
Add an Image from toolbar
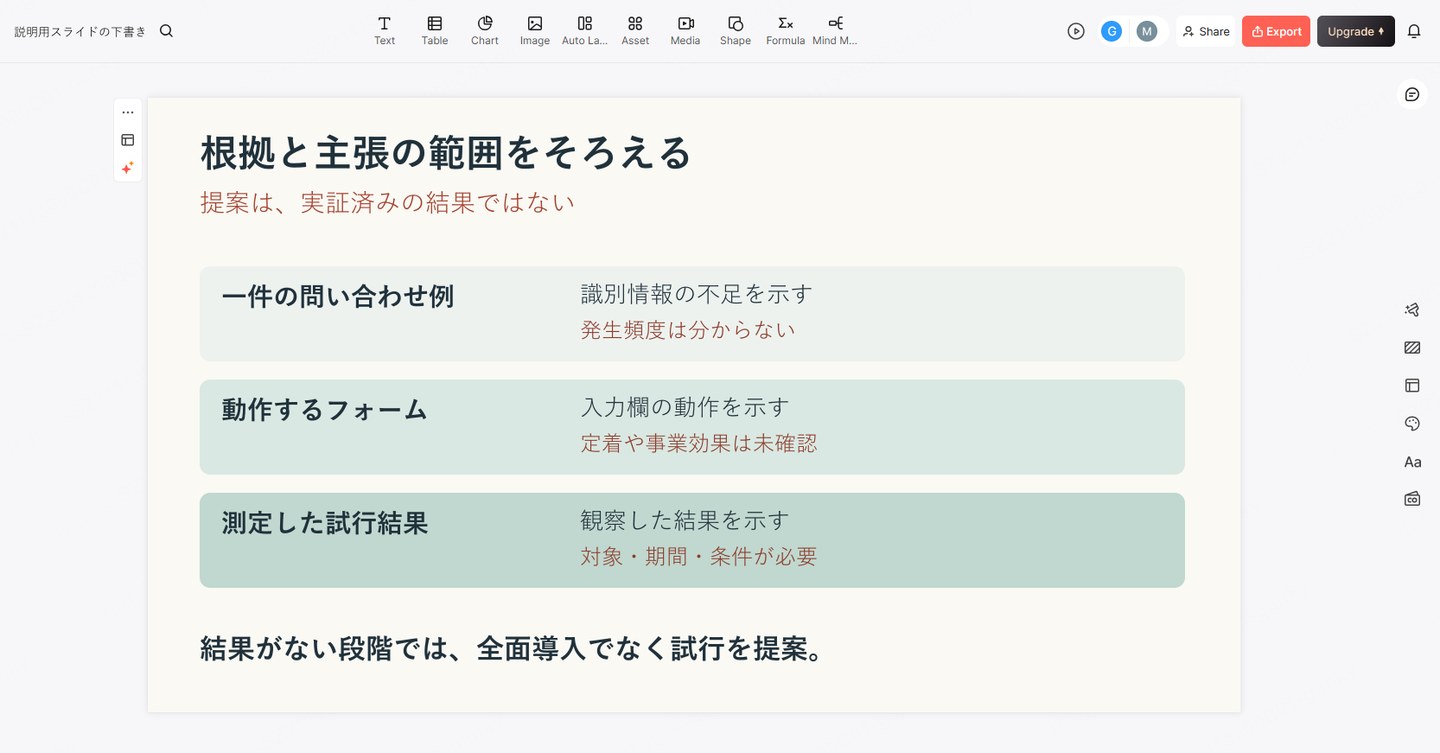pos(535,31)
